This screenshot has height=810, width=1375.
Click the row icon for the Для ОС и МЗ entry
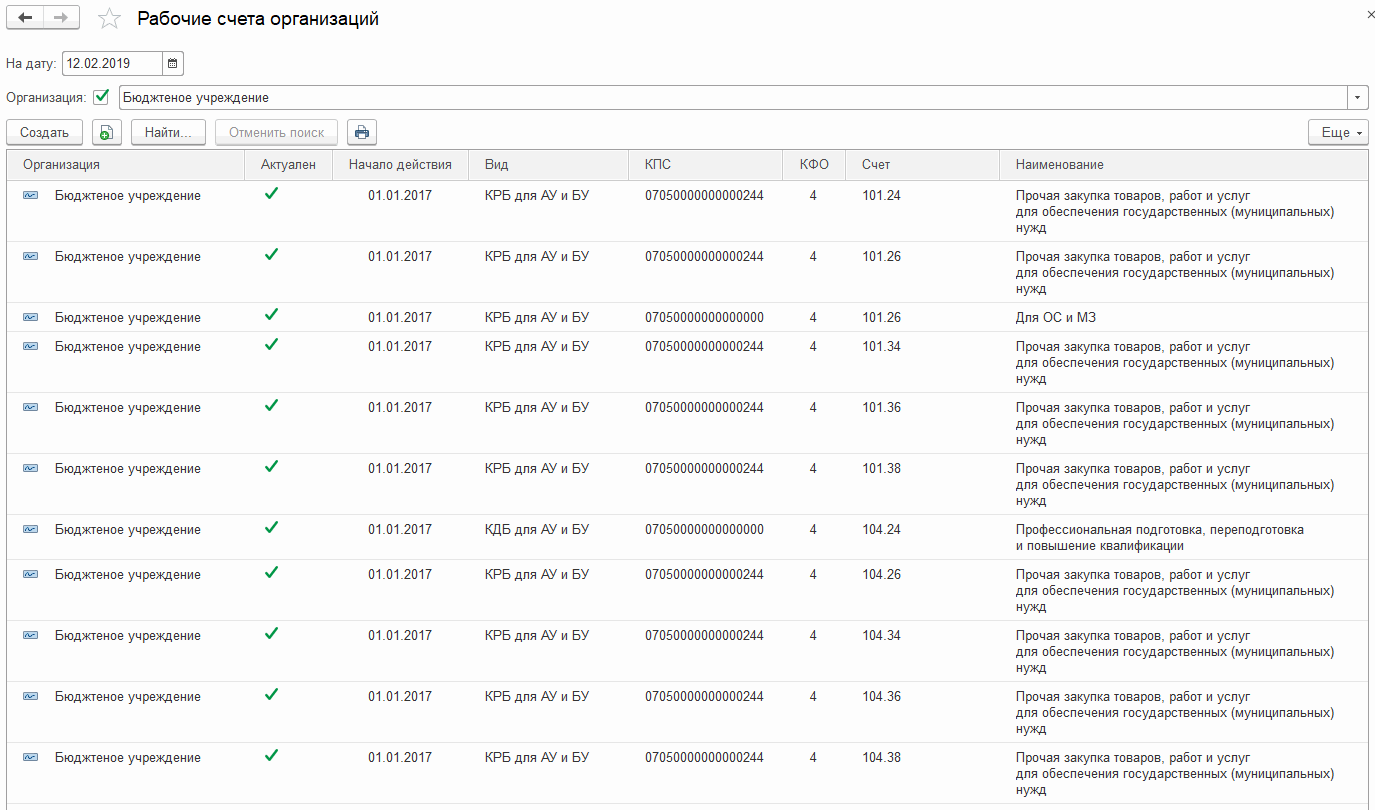tap(31, 318)
